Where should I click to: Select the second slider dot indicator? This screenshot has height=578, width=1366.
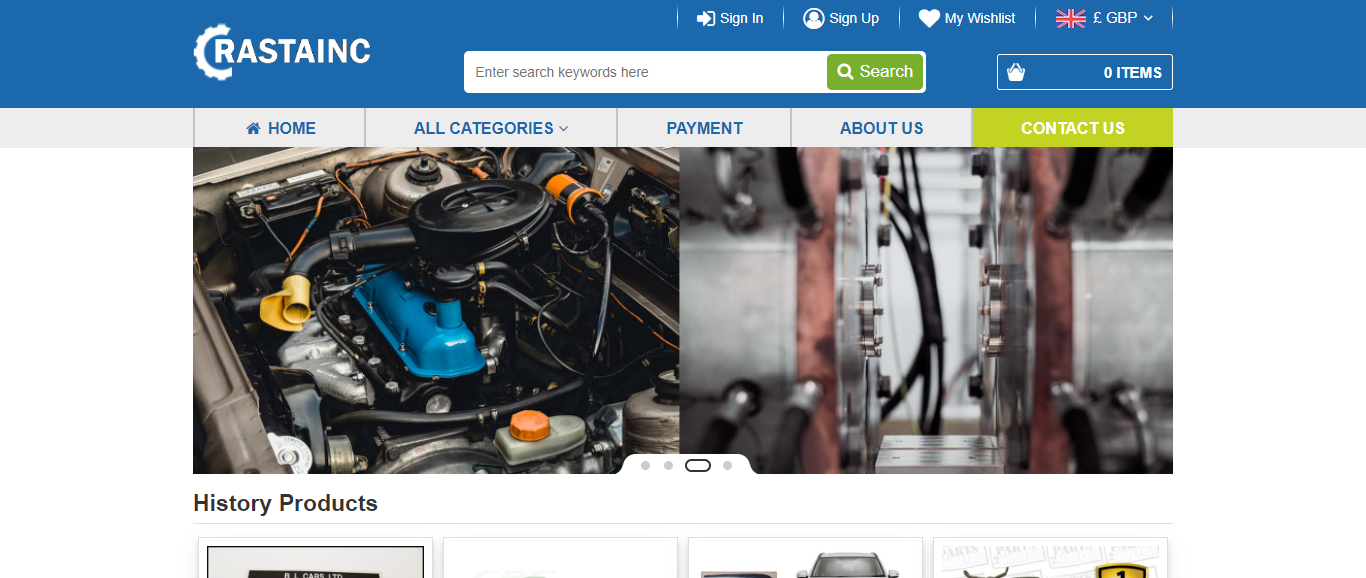[x=668, y=465]
